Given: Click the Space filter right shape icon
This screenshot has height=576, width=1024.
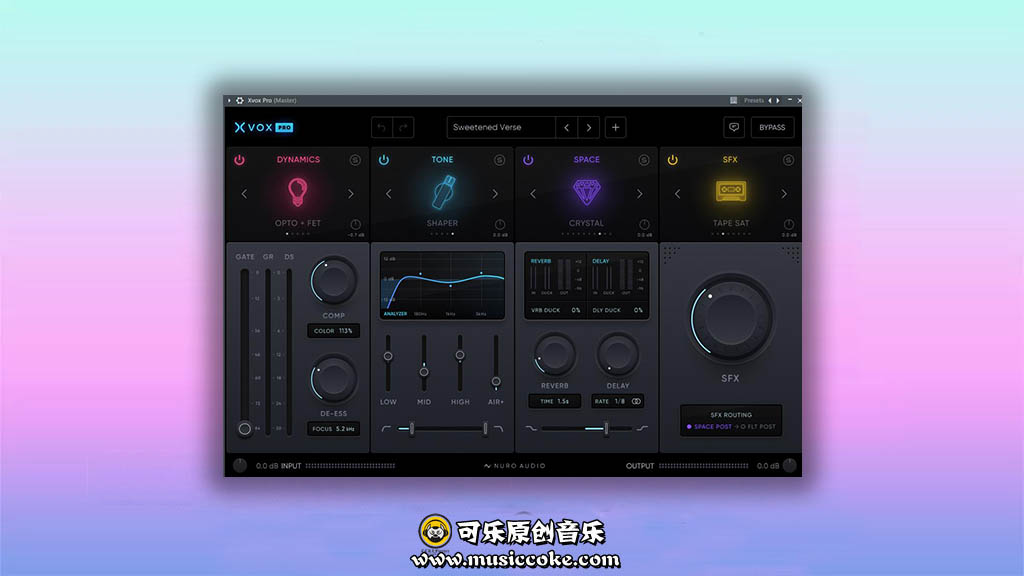Looking at the screenshot, I should point(643,428).
